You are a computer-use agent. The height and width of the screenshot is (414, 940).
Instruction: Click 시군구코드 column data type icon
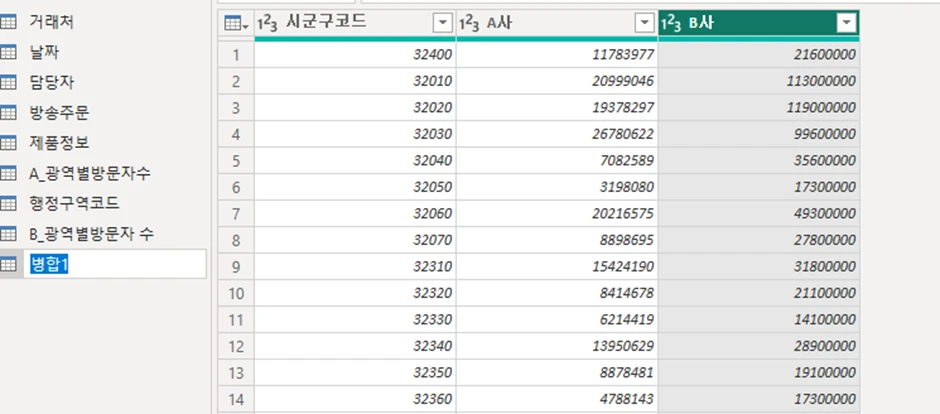[x=267, y=23]
